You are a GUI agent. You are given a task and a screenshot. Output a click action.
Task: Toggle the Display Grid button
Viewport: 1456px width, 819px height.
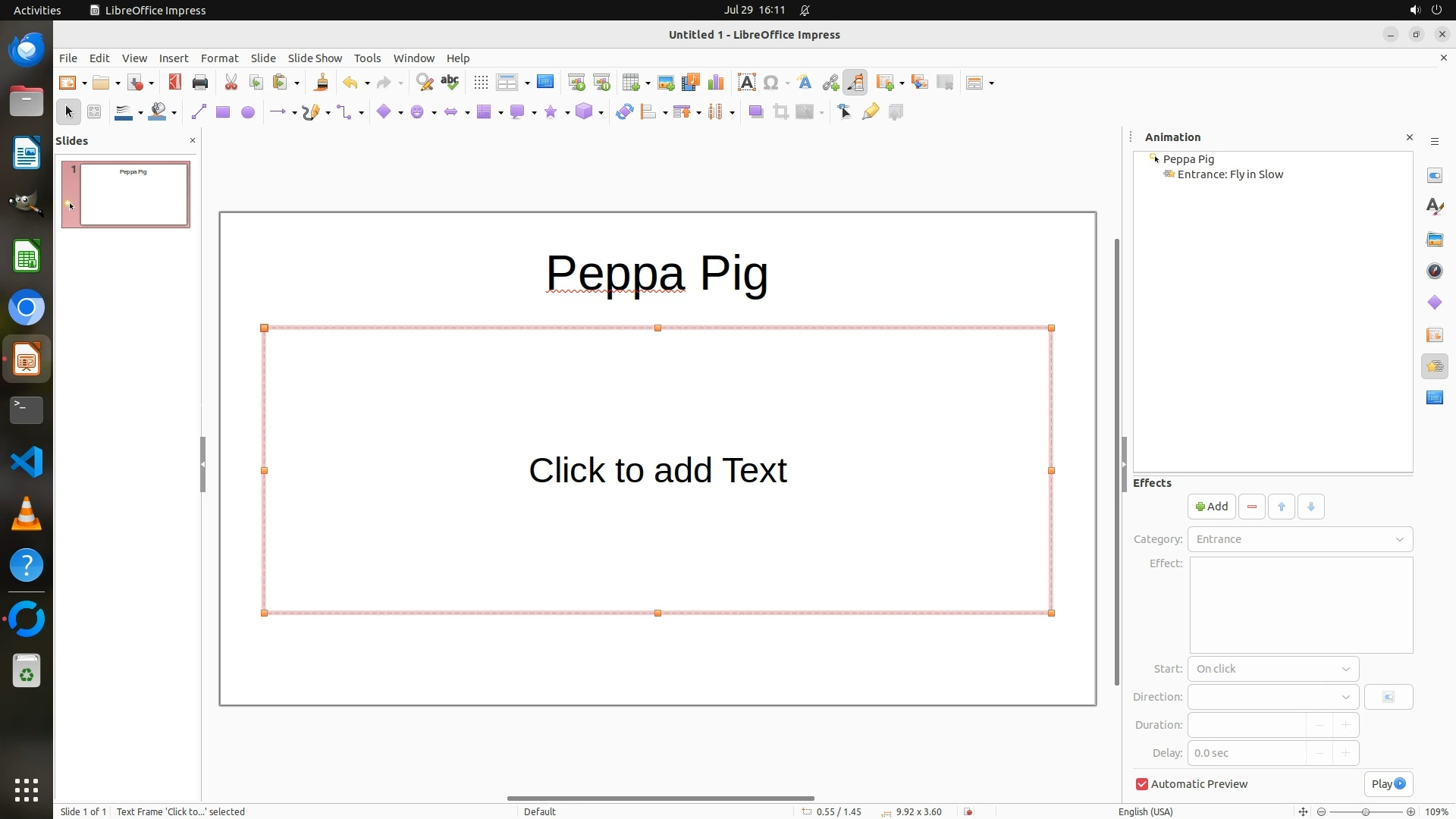[x=481, y=83]
